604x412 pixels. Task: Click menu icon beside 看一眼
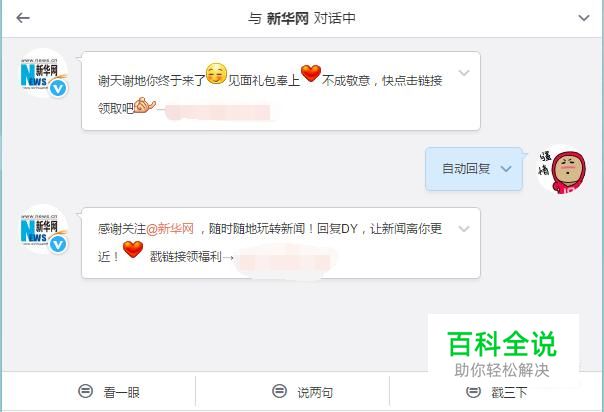(85, 391)
